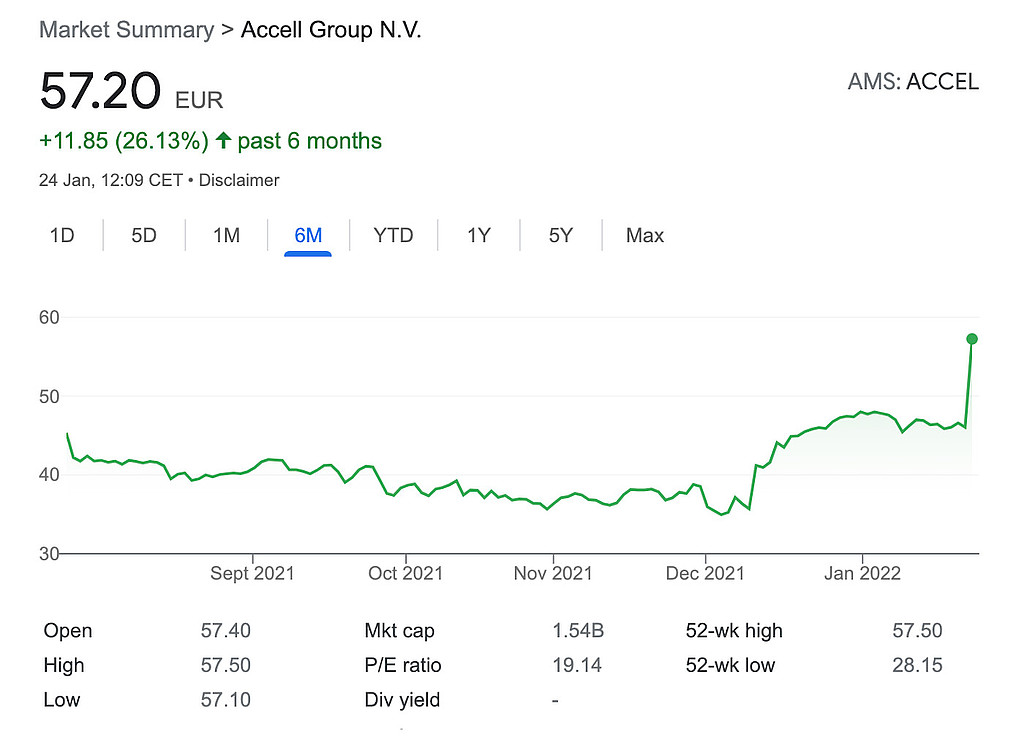1024x747 pixels.
Task: Click the Jan 2022 axis label
Action: click(x=863, y=573)
